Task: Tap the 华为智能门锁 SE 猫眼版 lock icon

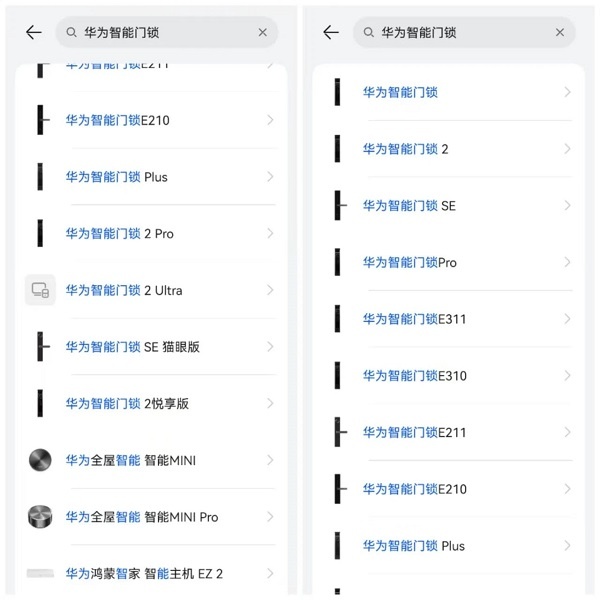Action: [x=40, y=347]
